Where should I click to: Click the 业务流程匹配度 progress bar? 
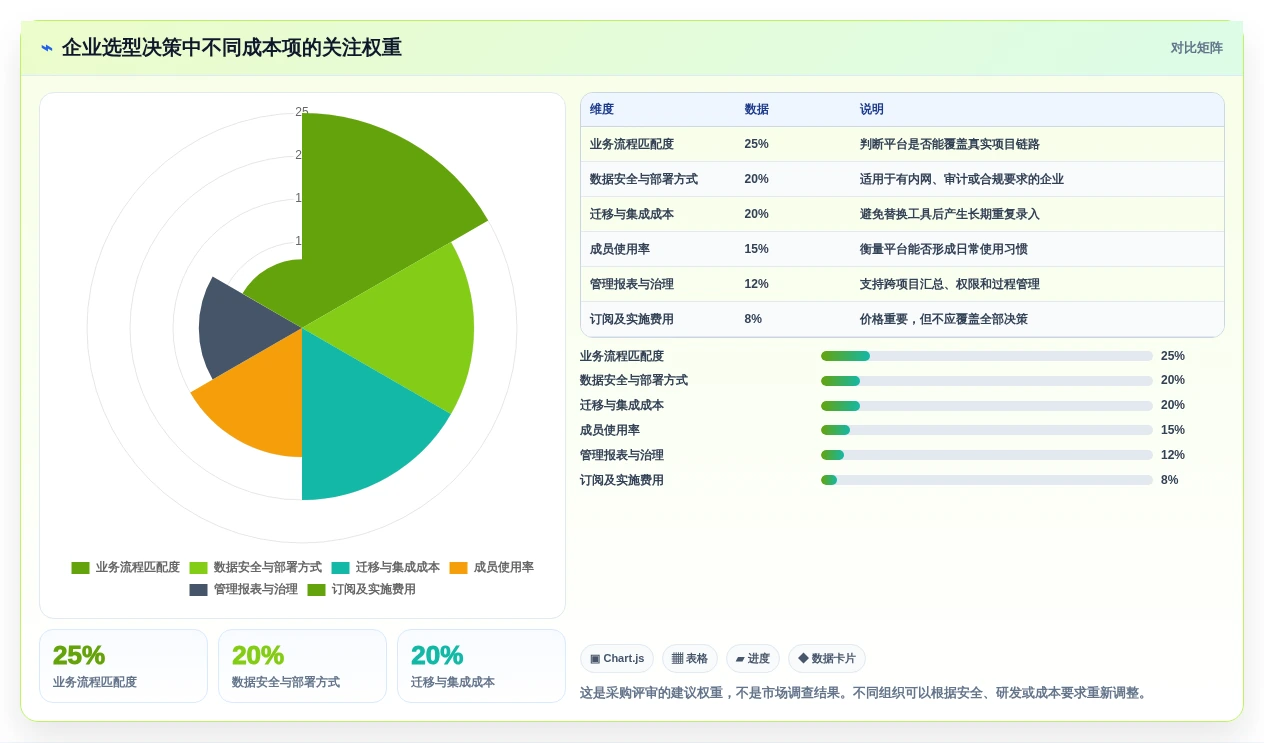[x=987, y=356]
